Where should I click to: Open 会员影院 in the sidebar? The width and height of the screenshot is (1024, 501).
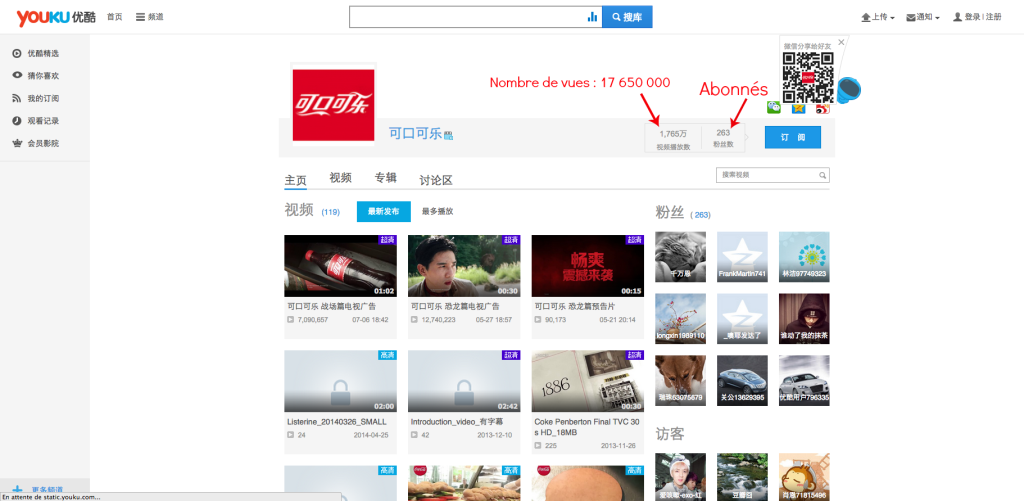point(44,143)
